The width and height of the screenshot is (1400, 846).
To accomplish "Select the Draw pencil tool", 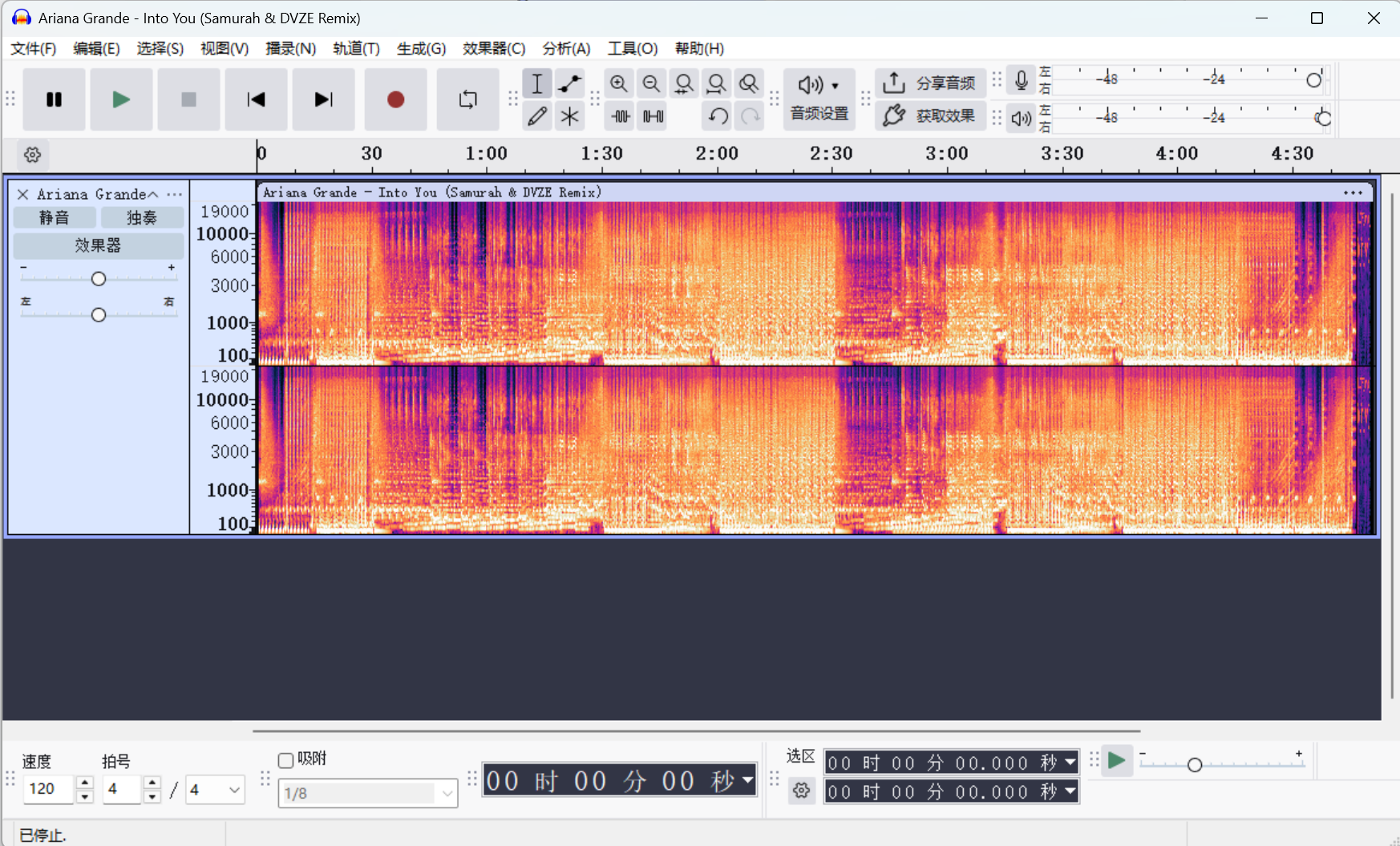I will click(x=537, y=116).
